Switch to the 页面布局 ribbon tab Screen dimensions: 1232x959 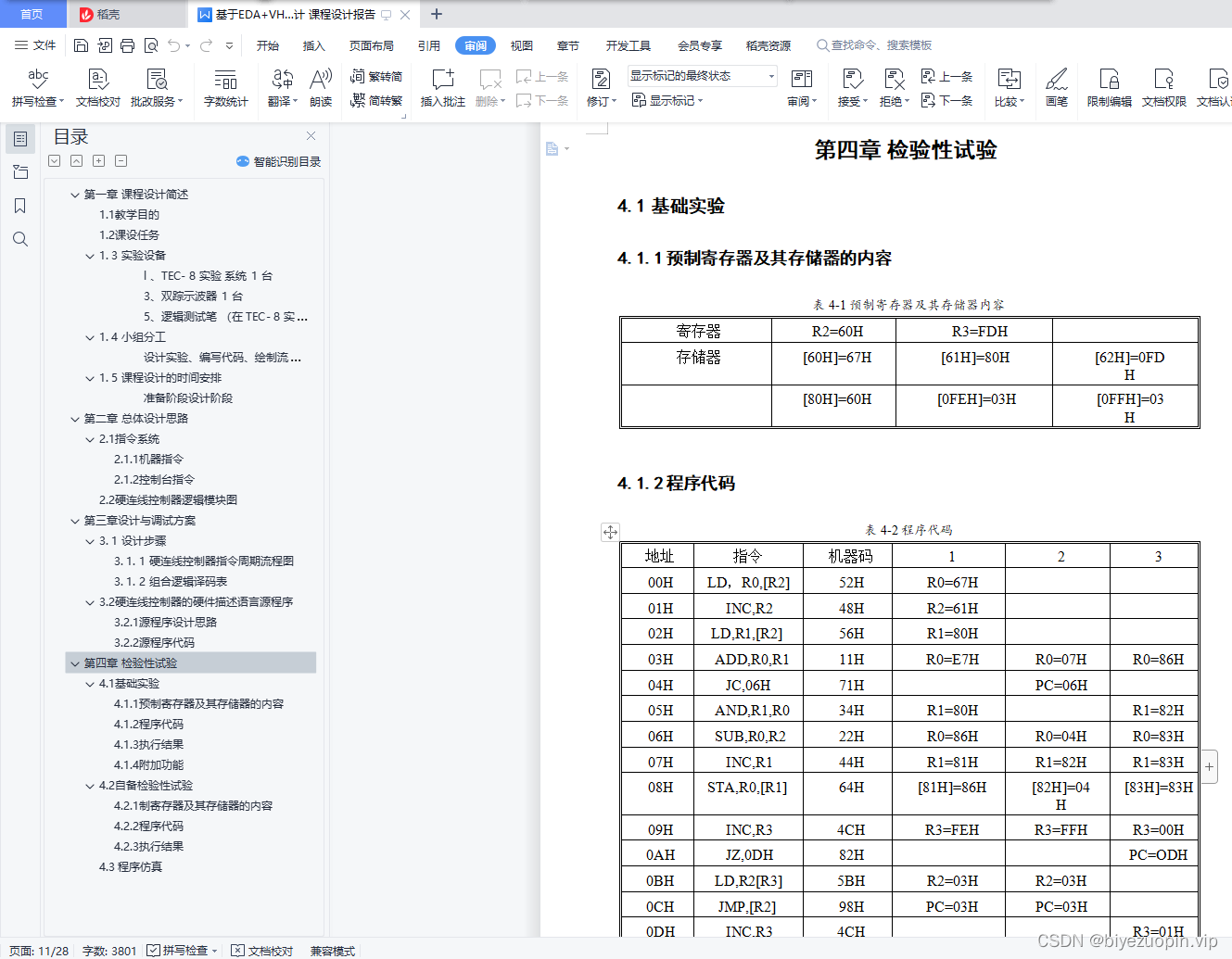tap(372, 45)
